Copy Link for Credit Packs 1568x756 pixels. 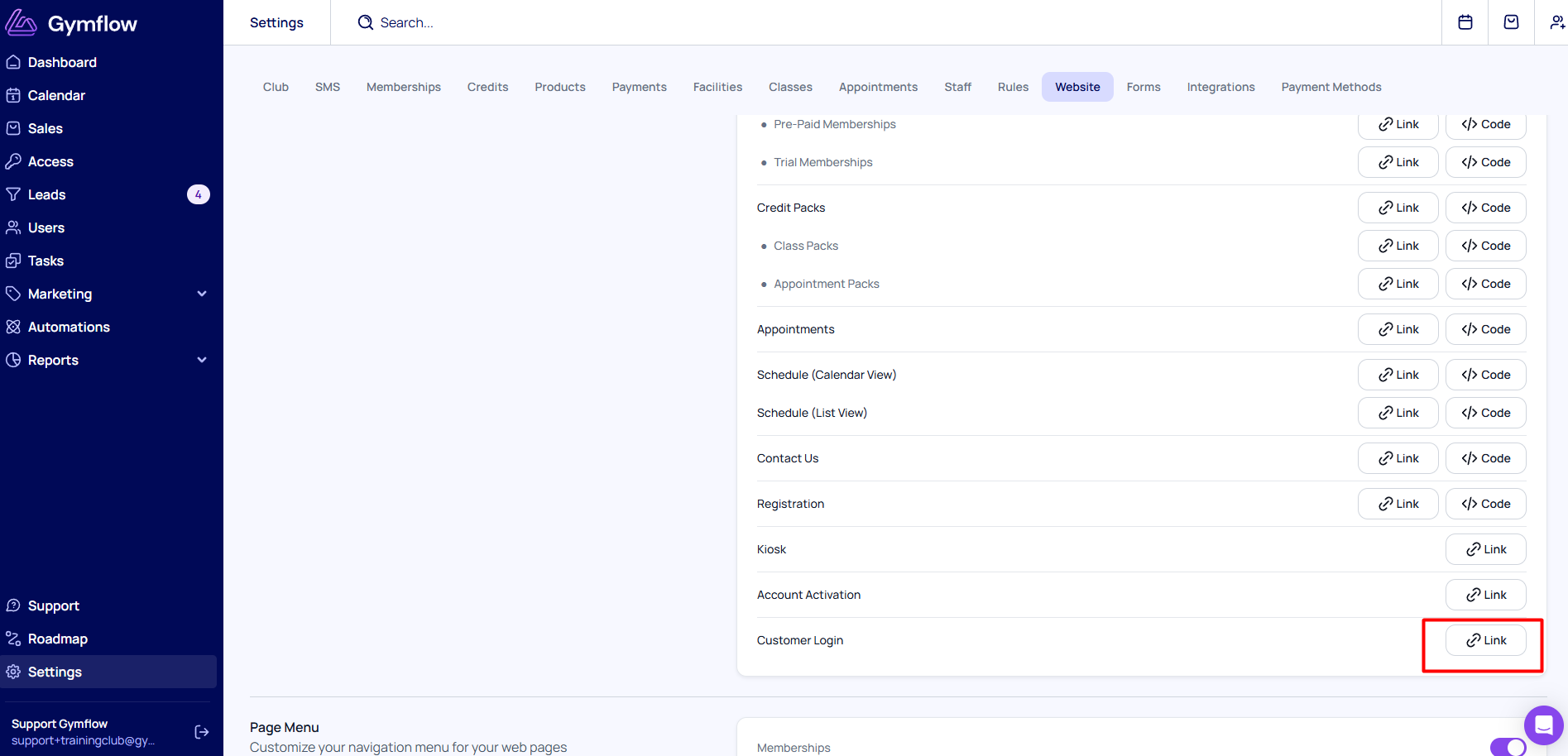(1398, 208)
